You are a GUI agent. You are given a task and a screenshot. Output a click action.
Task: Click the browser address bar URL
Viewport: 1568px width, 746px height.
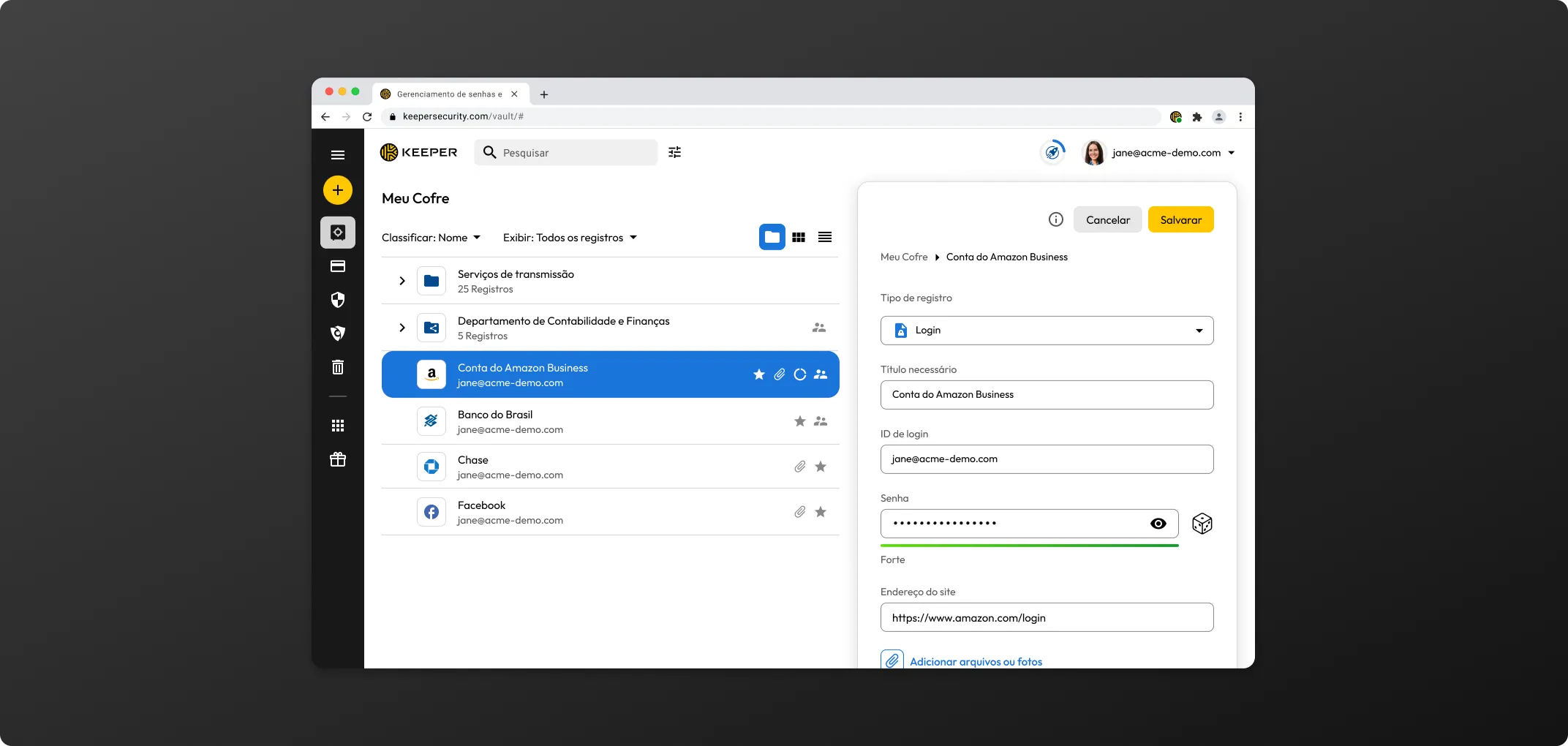(x=463, y=116)
